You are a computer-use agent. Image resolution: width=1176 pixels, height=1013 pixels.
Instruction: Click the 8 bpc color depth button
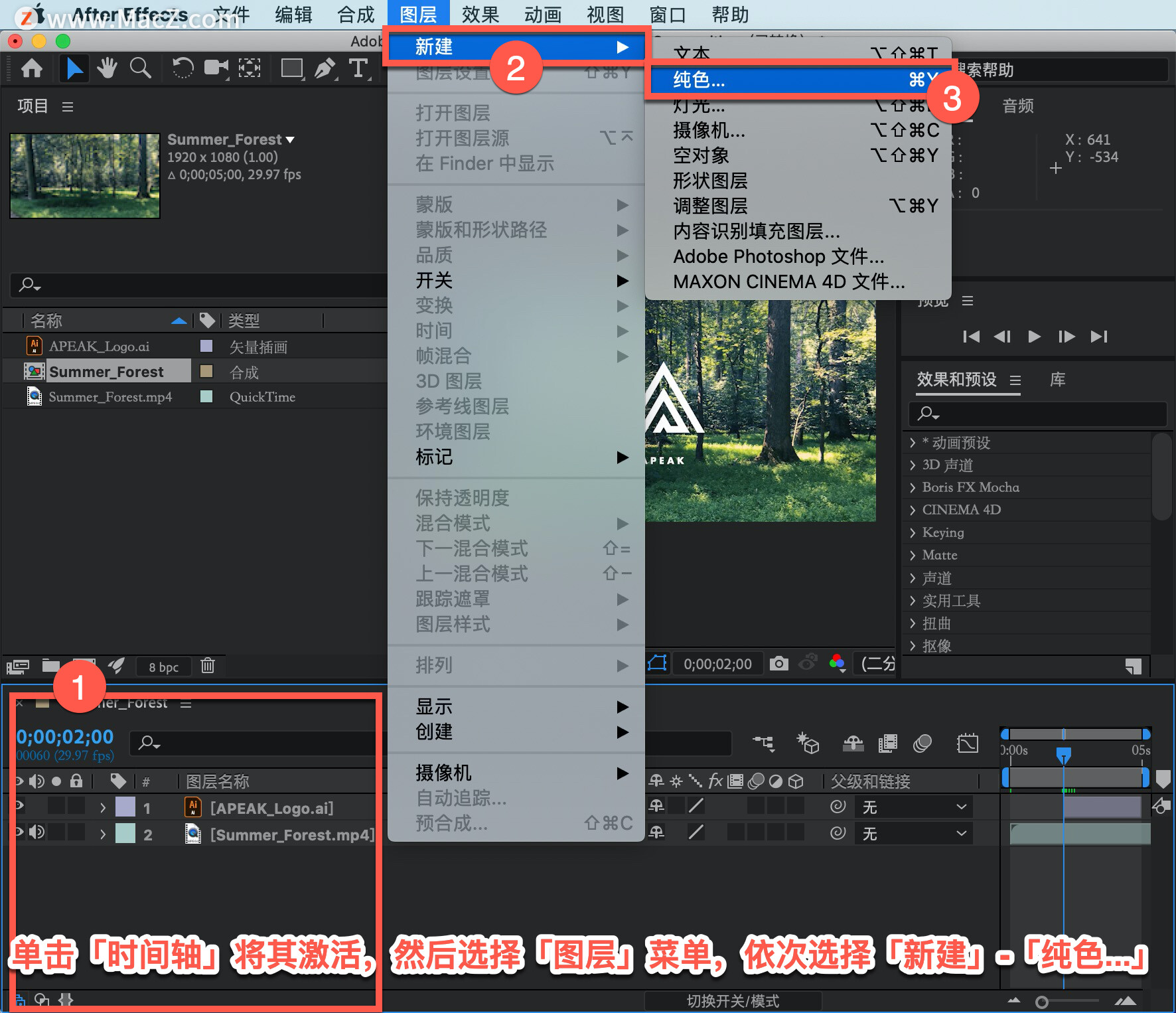[163, 666]
